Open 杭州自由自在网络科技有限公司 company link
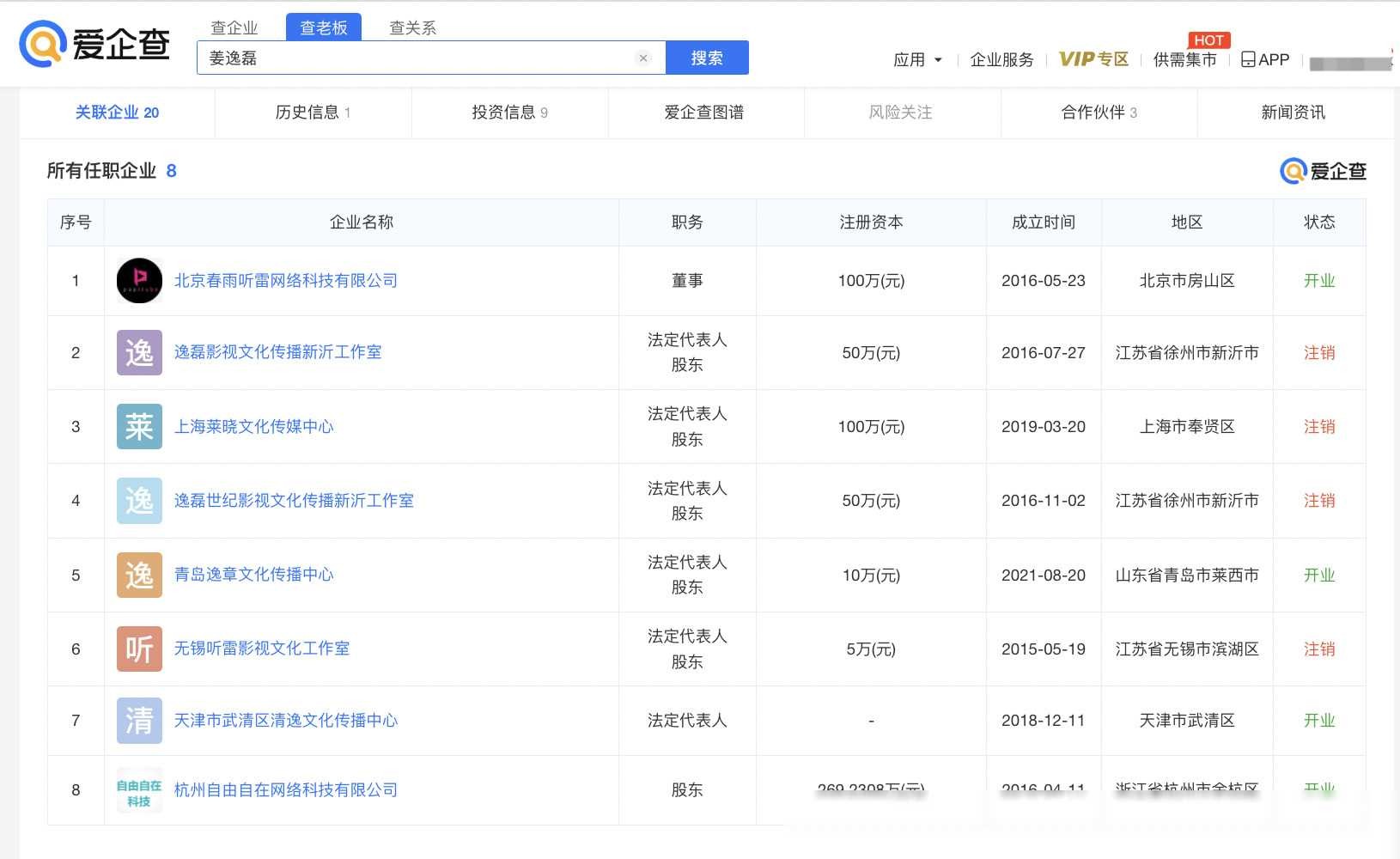This screenshot has width=1400, height=859. pos(285,790)
